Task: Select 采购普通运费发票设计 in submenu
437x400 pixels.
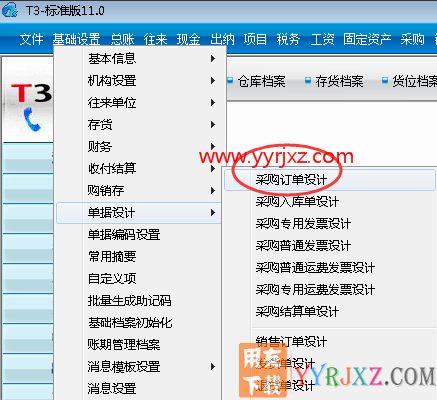Action: coord(330,268)
